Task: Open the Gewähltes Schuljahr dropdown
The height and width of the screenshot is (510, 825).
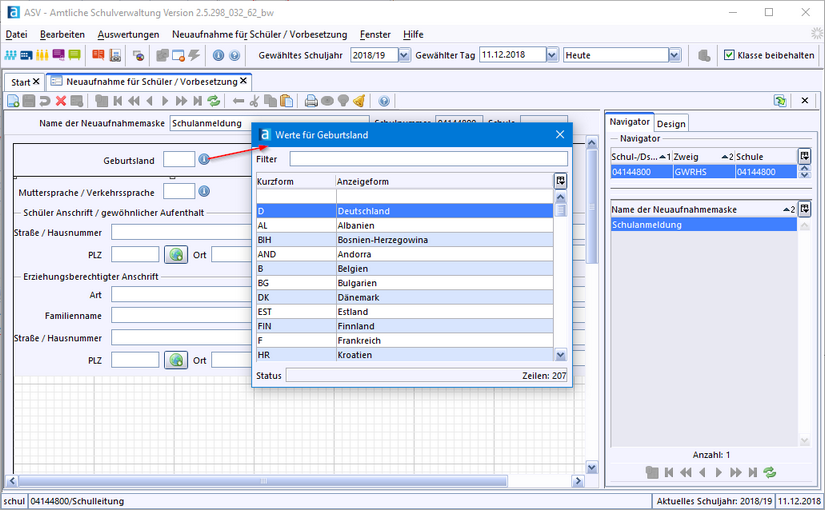Action: (404, 55)
